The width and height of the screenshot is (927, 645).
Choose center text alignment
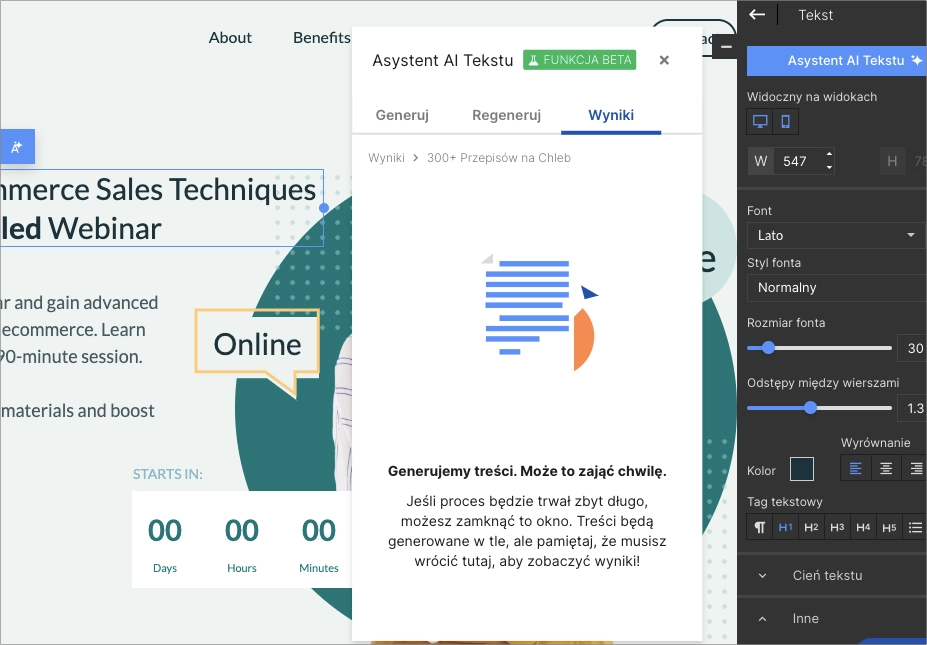[x=886, y=468]
